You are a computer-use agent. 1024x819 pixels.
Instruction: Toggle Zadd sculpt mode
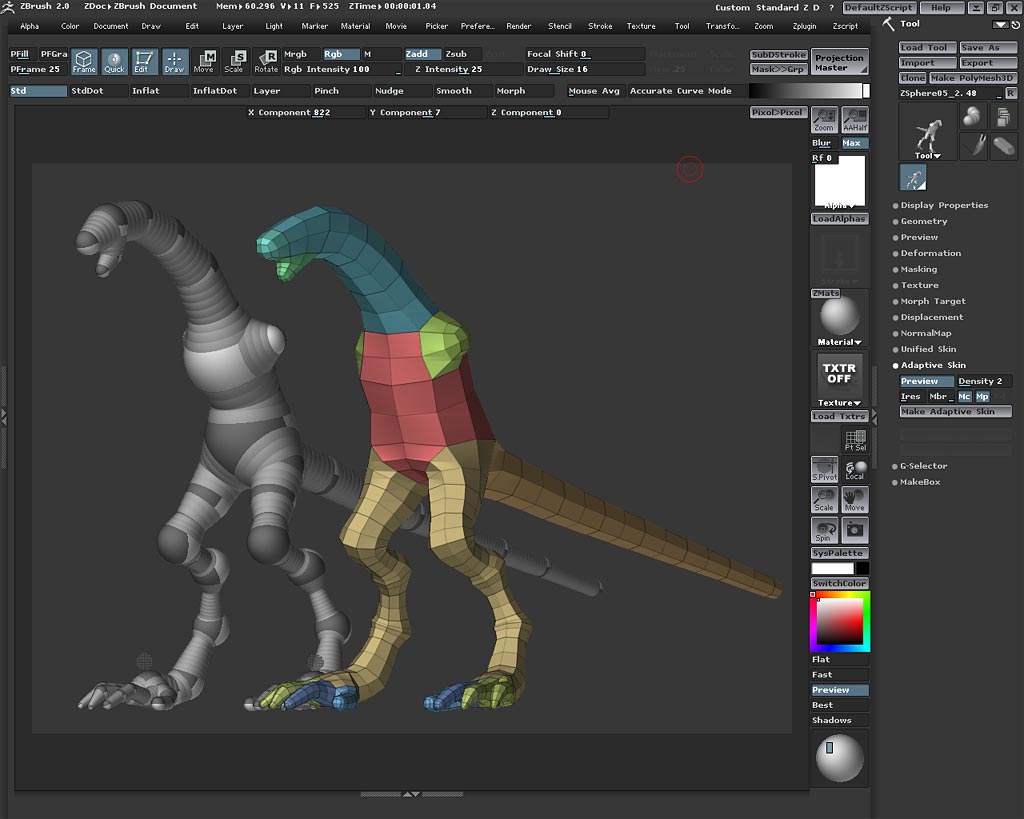point(423,54)
